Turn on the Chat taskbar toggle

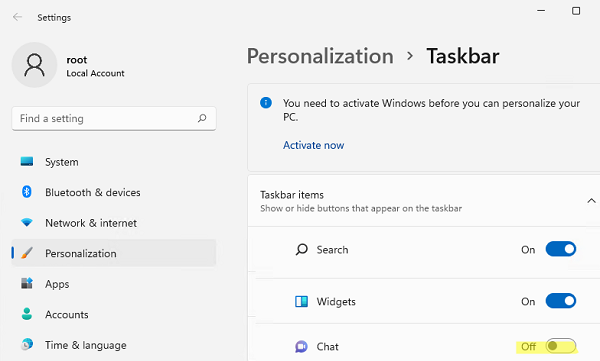click(561, 346)
